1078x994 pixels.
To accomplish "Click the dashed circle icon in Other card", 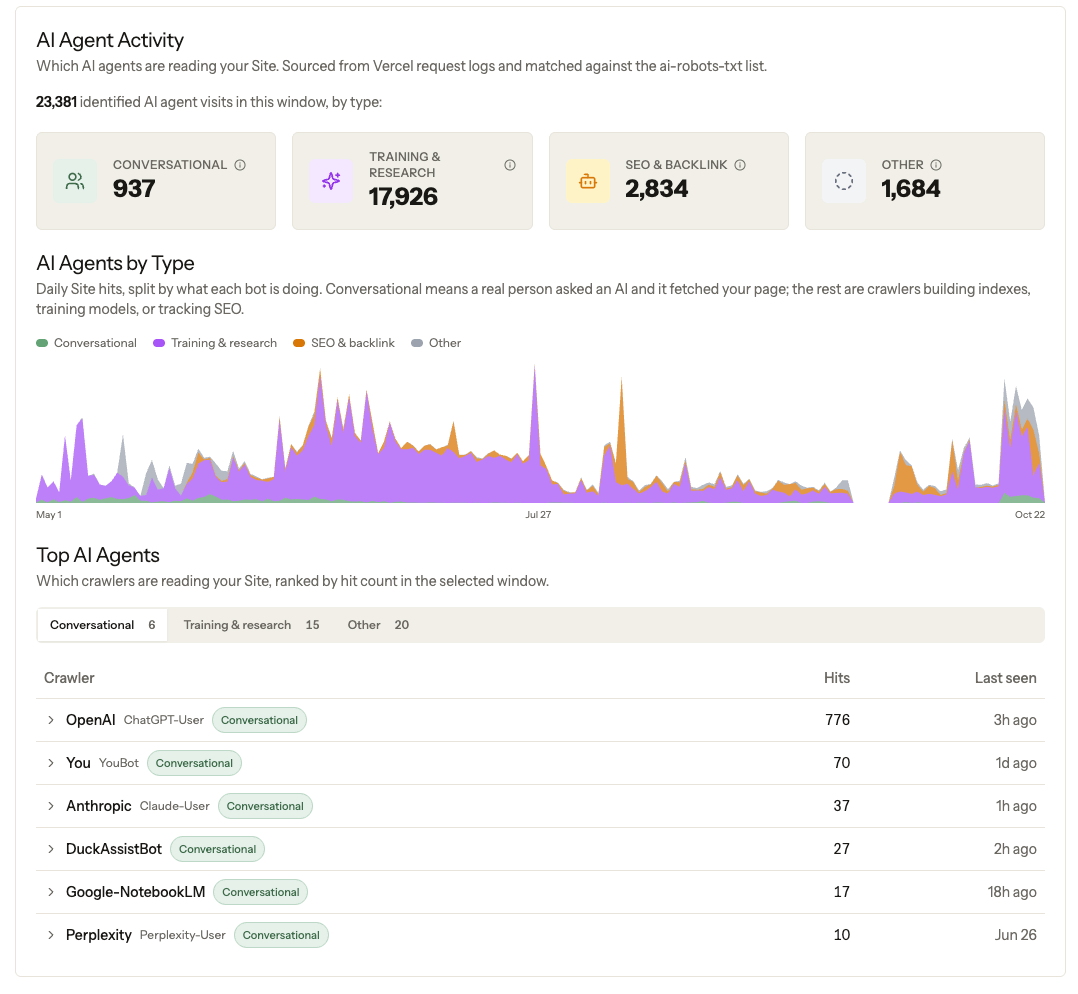I will pos(844,181).
